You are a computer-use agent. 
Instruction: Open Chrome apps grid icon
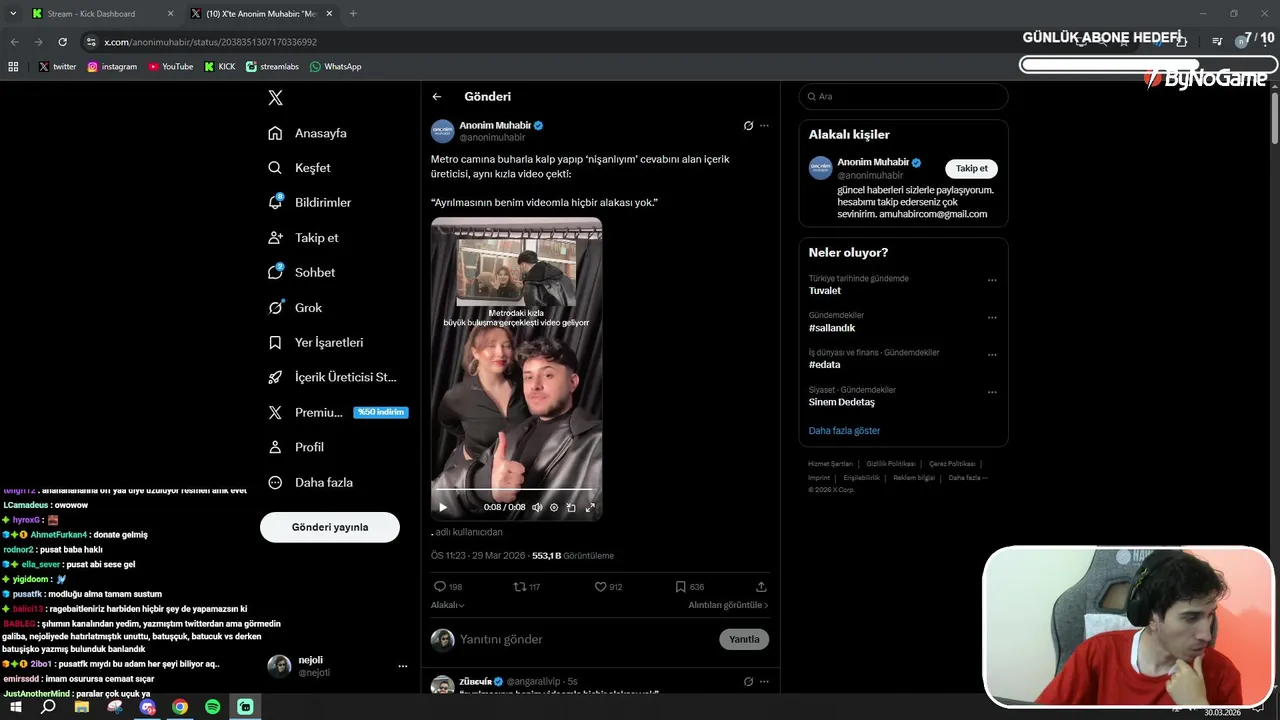click(x=13, y=67)
